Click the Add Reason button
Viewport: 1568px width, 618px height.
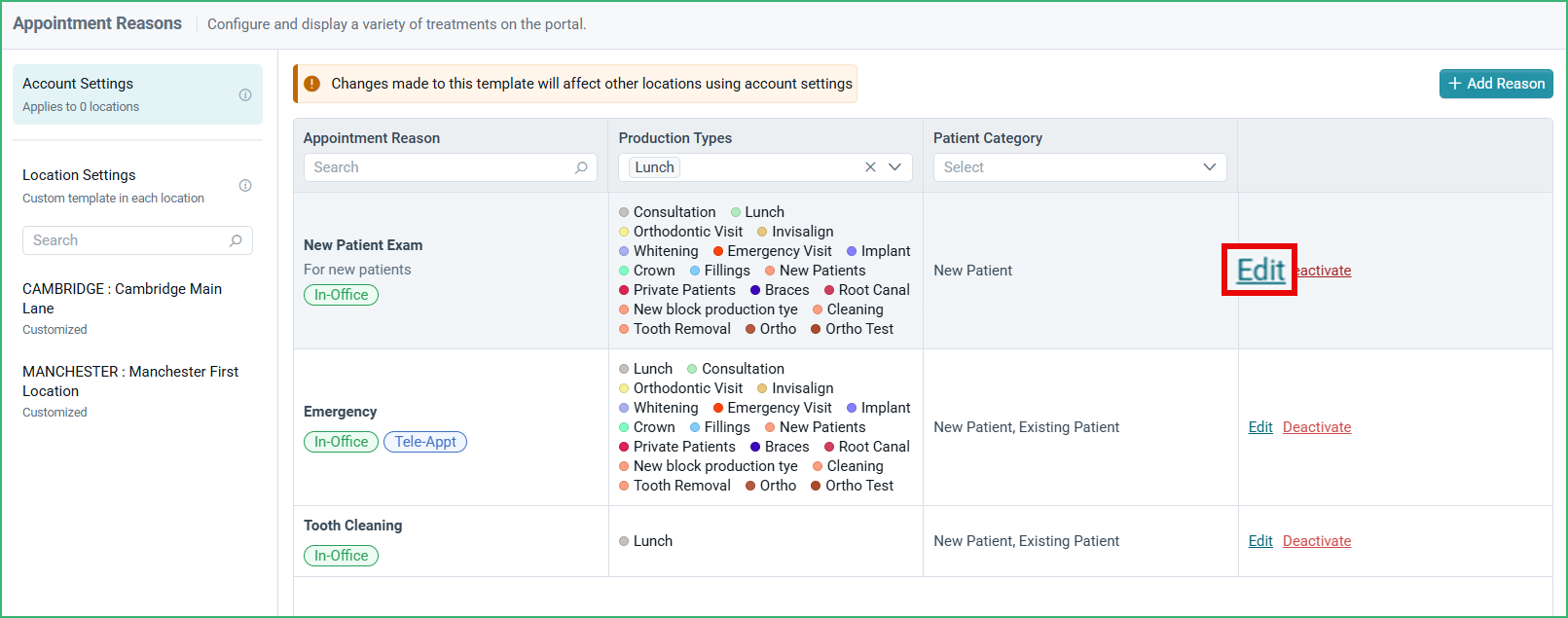[1496, 84]
